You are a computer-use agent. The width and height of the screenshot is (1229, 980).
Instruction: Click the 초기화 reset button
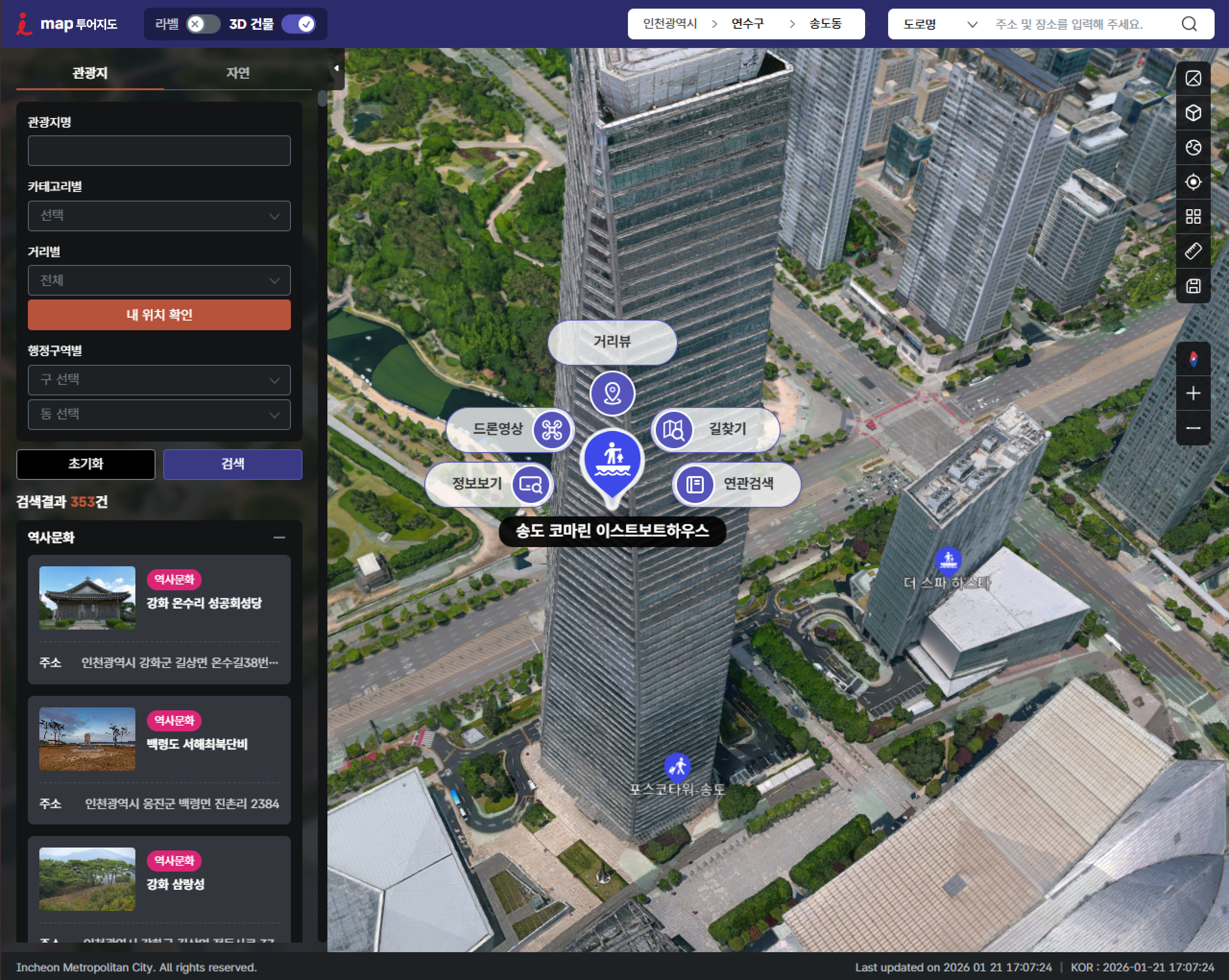coord(85,464)
